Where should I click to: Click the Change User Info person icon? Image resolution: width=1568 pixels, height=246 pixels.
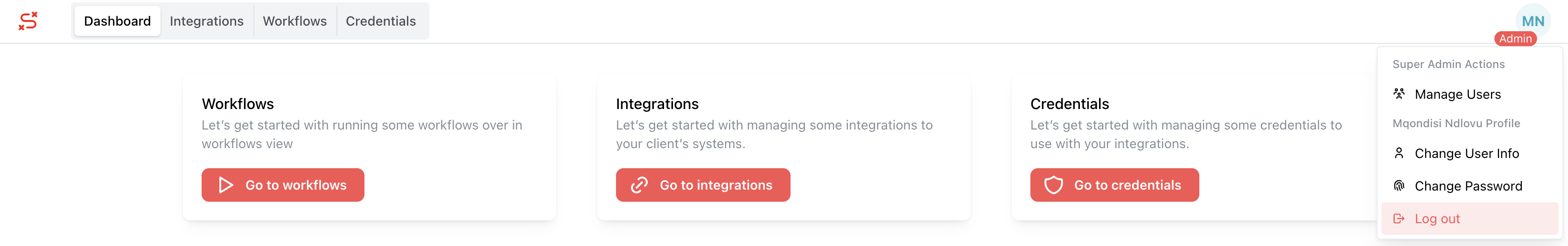pos(1399,153)
